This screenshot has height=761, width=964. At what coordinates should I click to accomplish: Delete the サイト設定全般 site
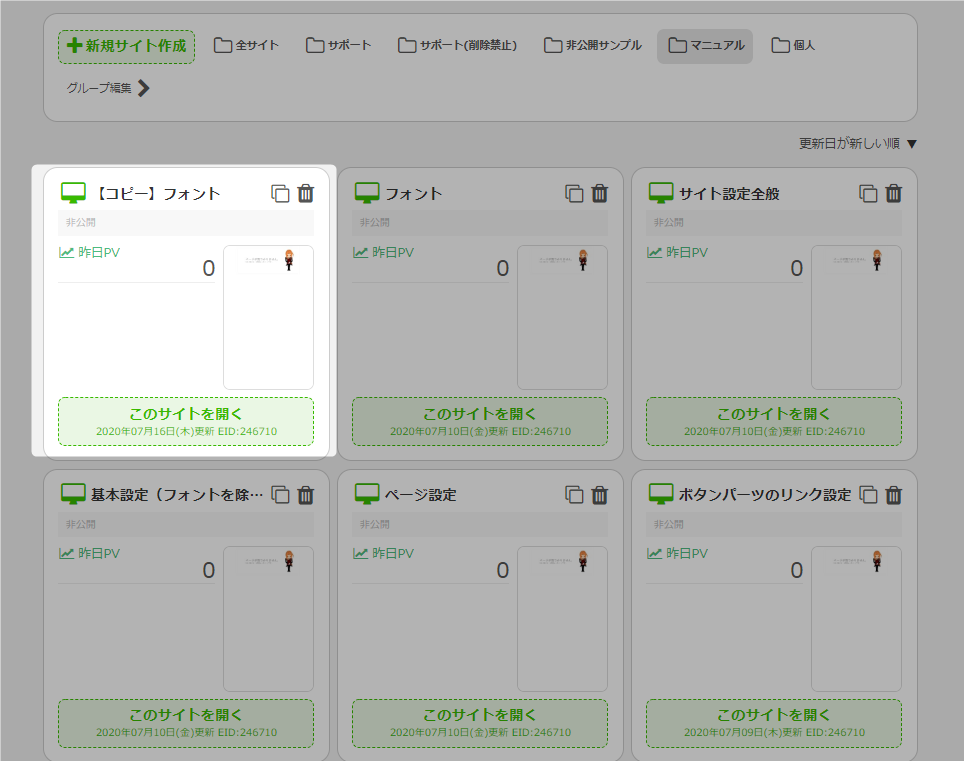click(x=893, y=194)
